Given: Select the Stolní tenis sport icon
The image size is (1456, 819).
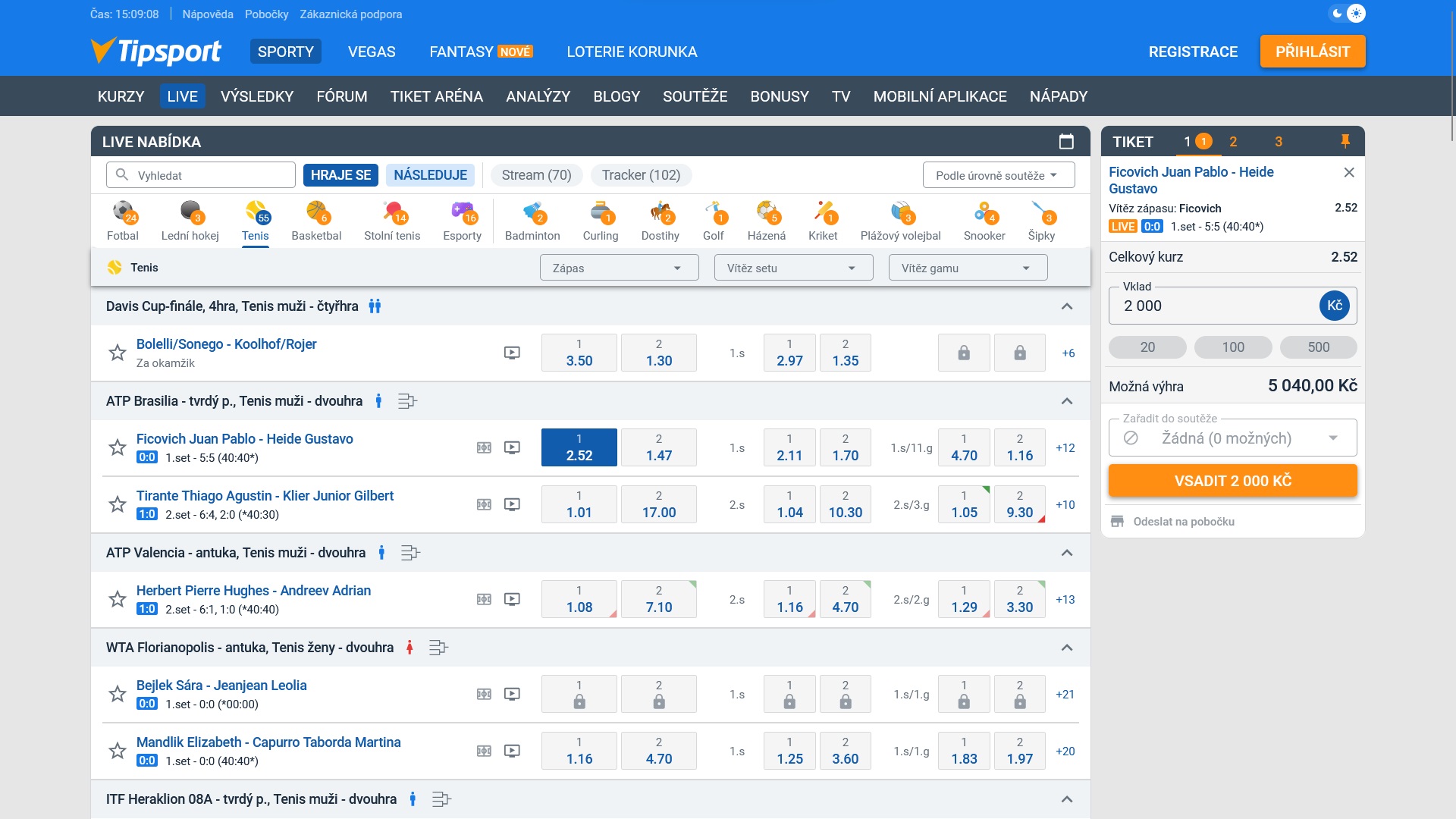Looking at the screenshot, I should pos(392,221).
